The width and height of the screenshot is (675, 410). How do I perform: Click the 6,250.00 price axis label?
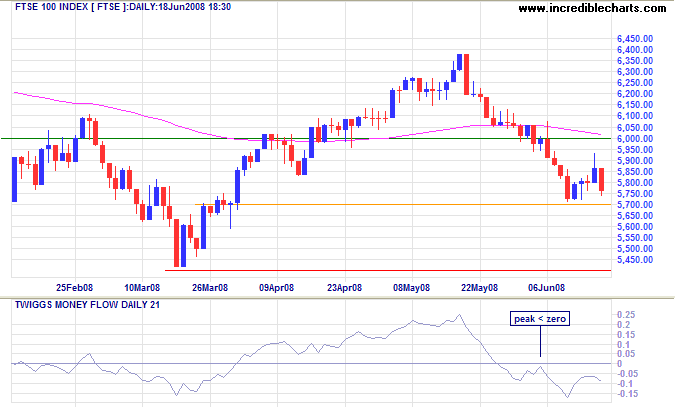pos(635,83)
